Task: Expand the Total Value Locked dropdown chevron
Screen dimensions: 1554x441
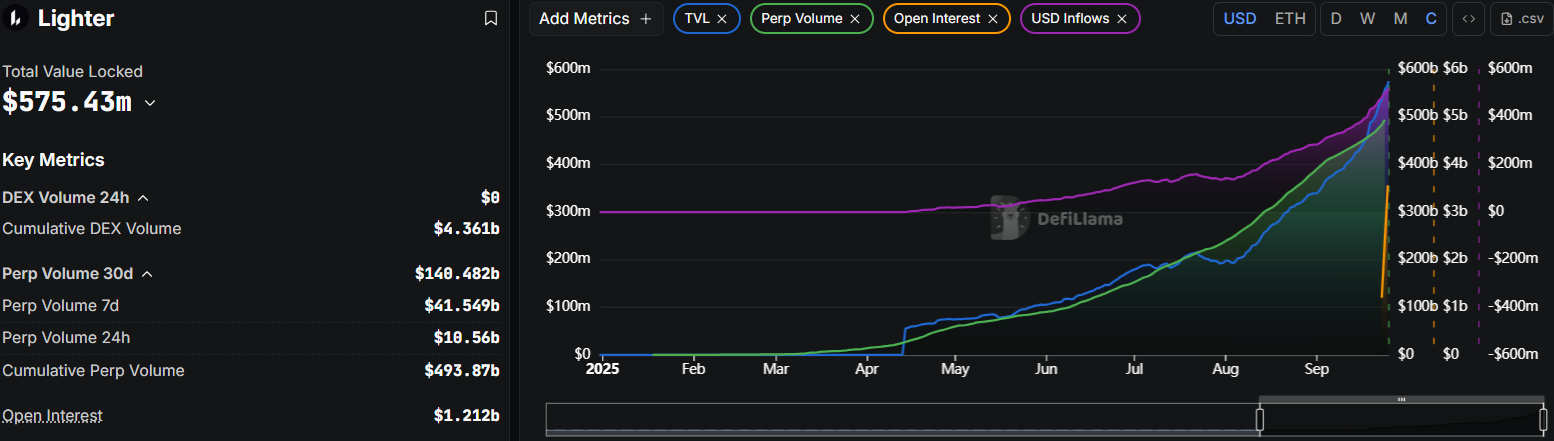Action: point(150,103)
